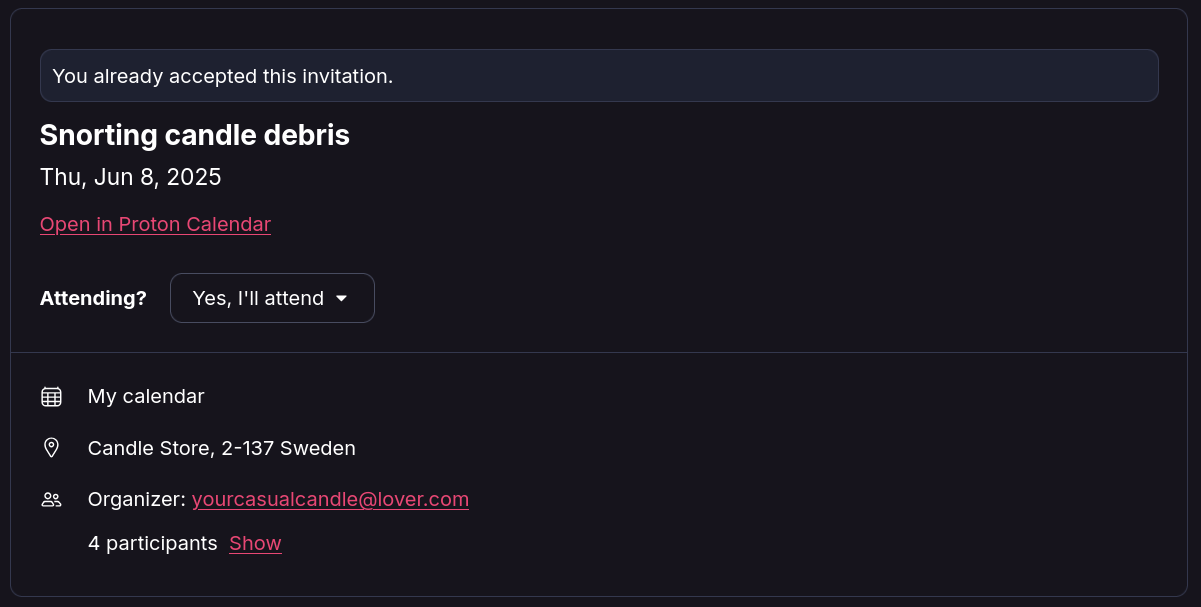Open the event in Proton Calendar

point(155,224)
